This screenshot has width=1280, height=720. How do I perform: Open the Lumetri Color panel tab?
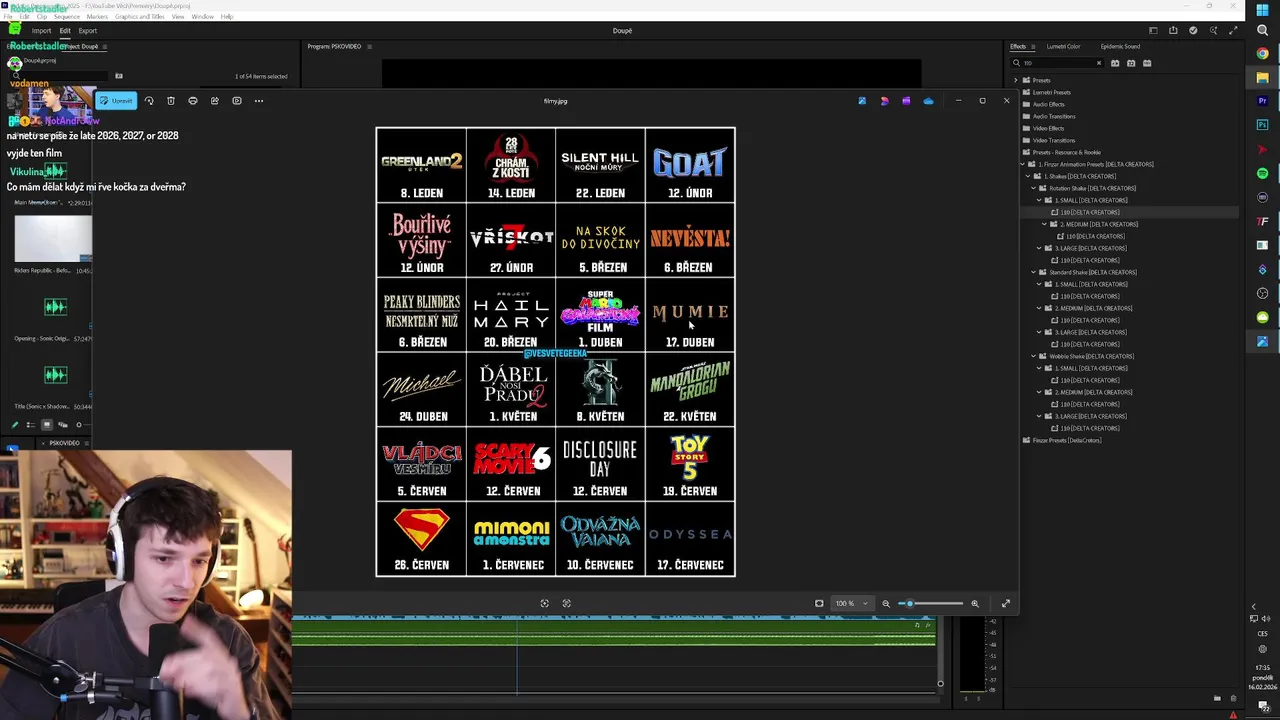pos(1063,46)
